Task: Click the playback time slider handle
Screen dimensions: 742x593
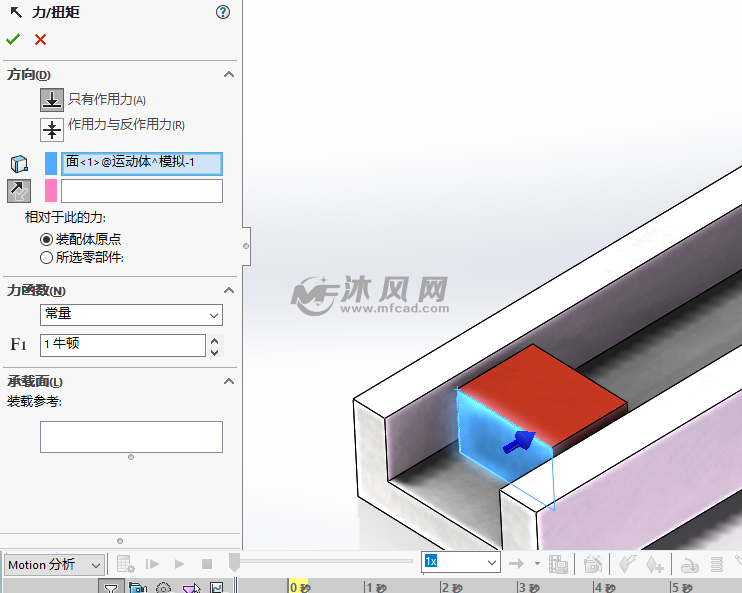Action: point(234,562)
